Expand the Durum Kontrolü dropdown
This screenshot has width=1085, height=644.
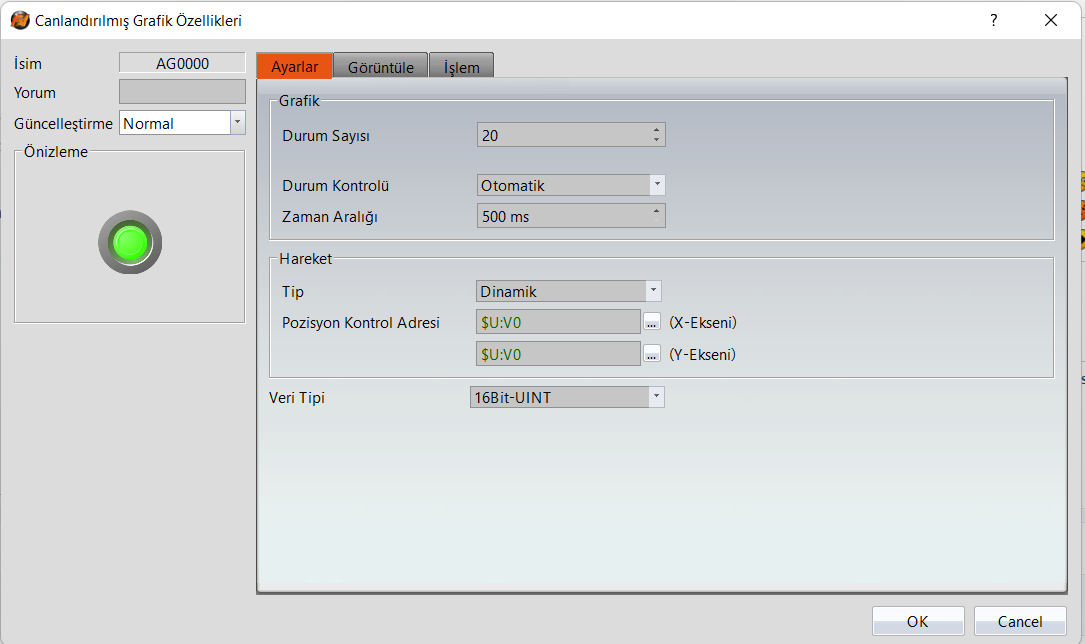point(656,185)
